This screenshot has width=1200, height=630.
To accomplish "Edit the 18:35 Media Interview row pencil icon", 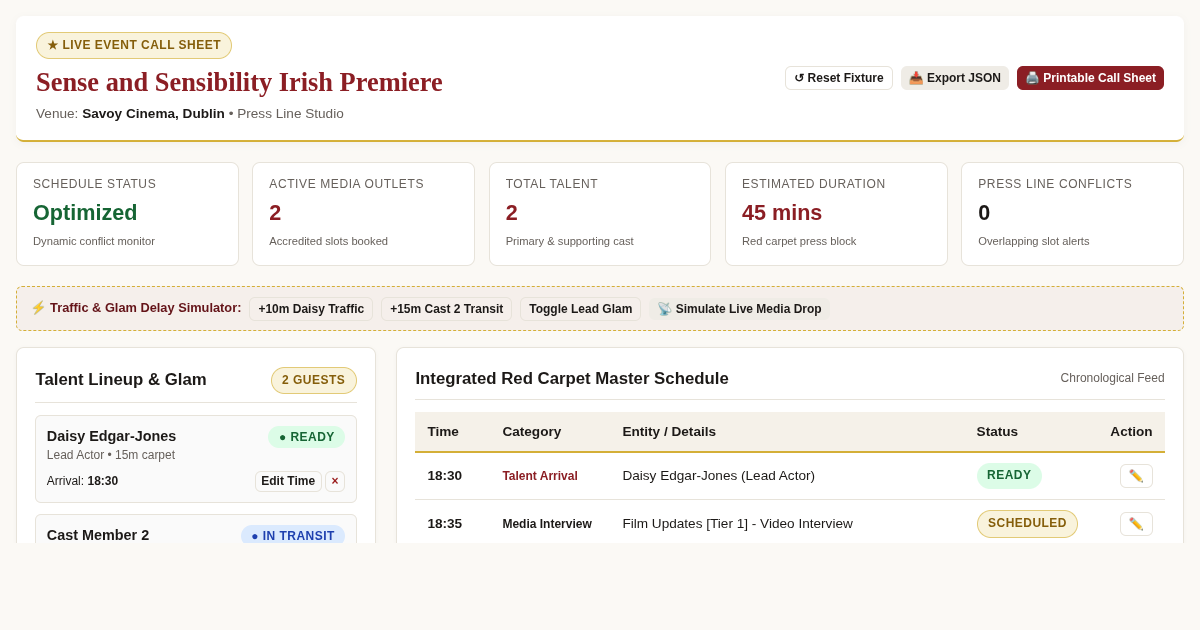I will 1136,524.
